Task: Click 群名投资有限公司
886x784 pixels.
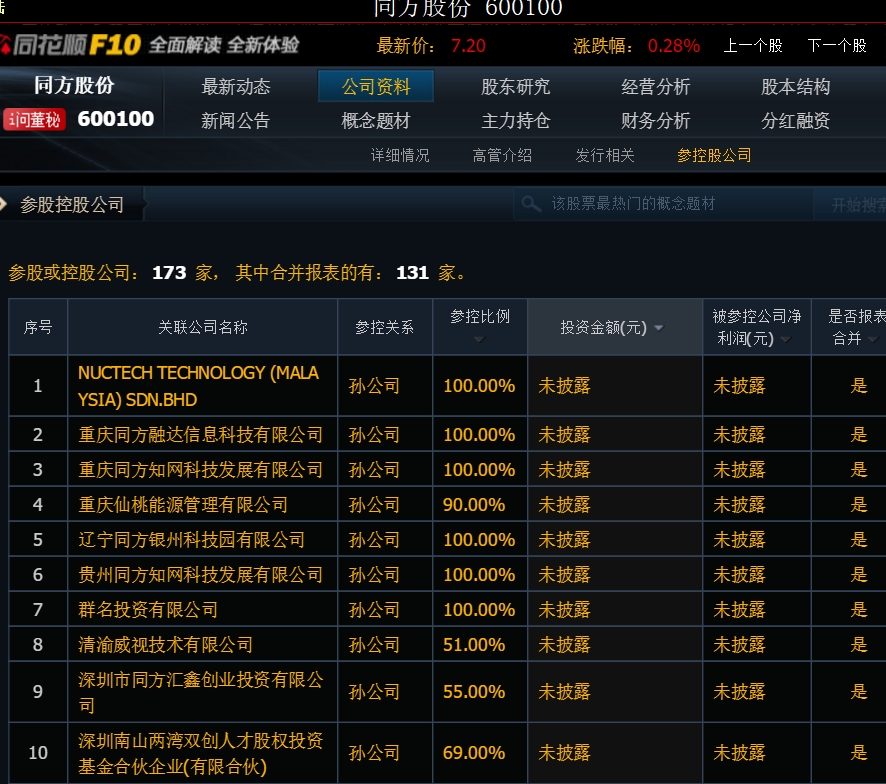Action: [148, 610]
